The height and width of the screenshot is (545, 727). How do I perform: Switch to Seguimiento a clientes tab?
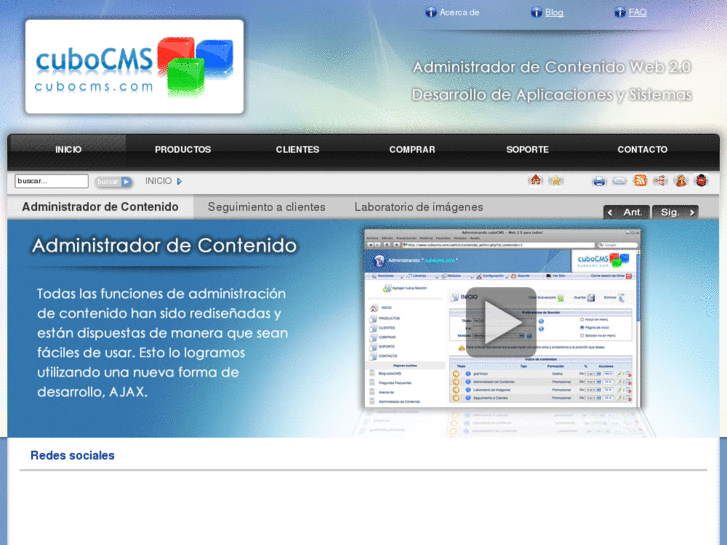pos(267,207)
